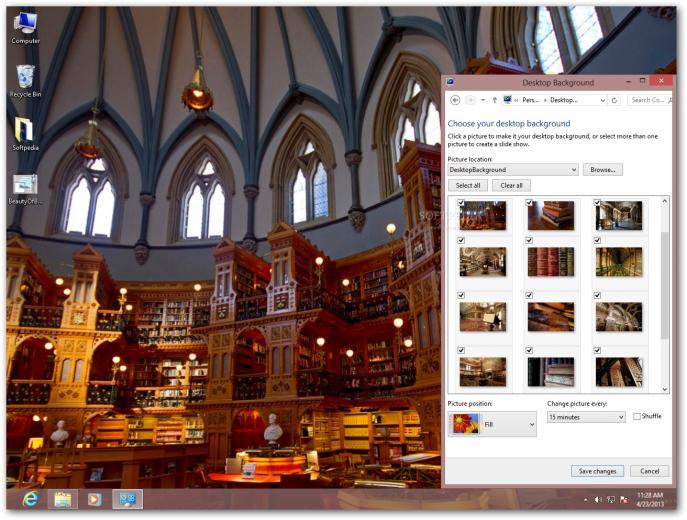This screenshot has width=687, height=520.
Task: Select the Recycle Bin icon
Action: pyautogui.click(x=25, y=81)
